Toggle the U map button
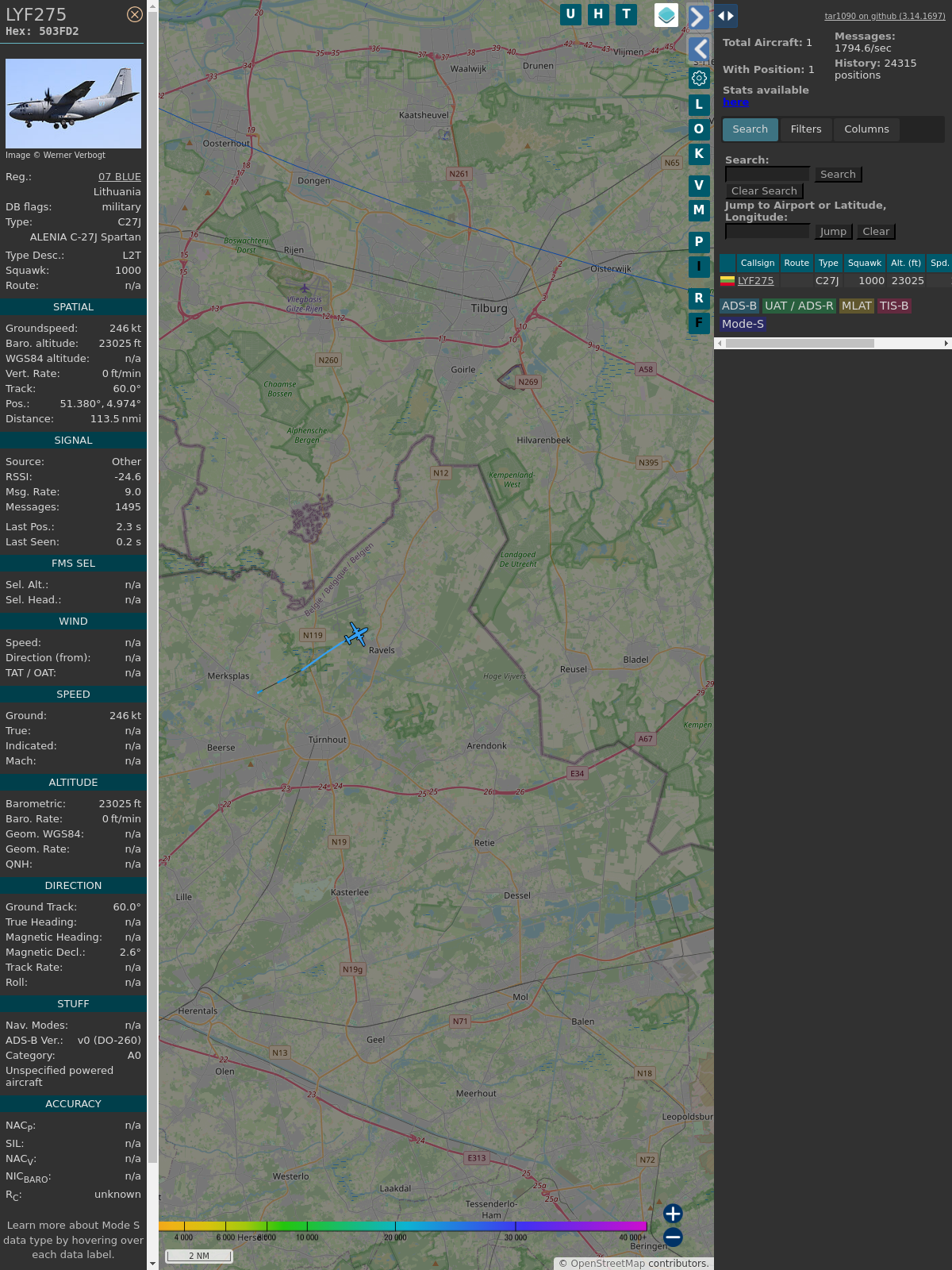The image size is (952, 1270). [570, 14]
